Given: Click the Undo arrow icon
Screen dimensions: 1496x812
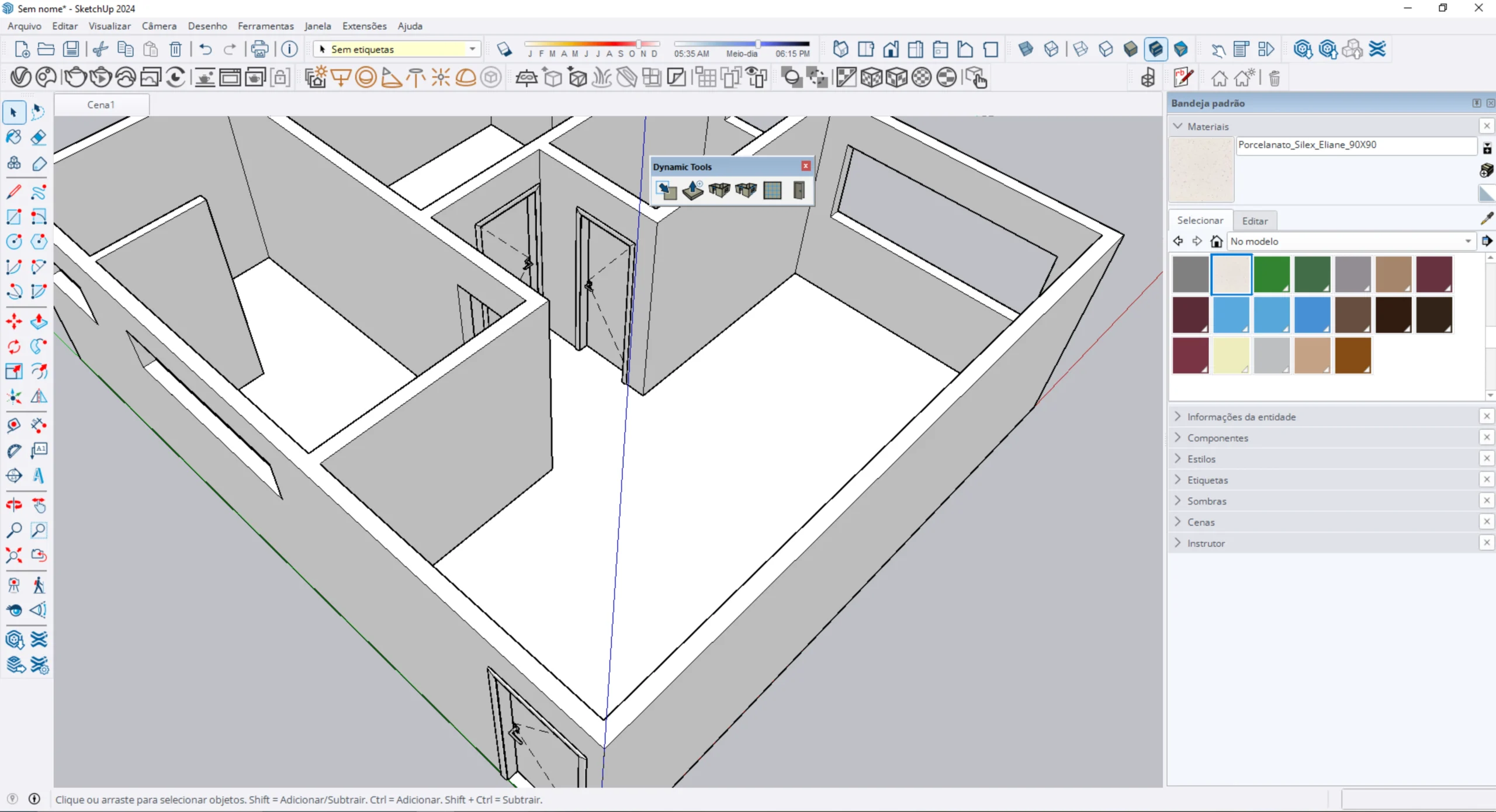Looking at the screenshot, I should pyautogui.click(x=205, y=49).
